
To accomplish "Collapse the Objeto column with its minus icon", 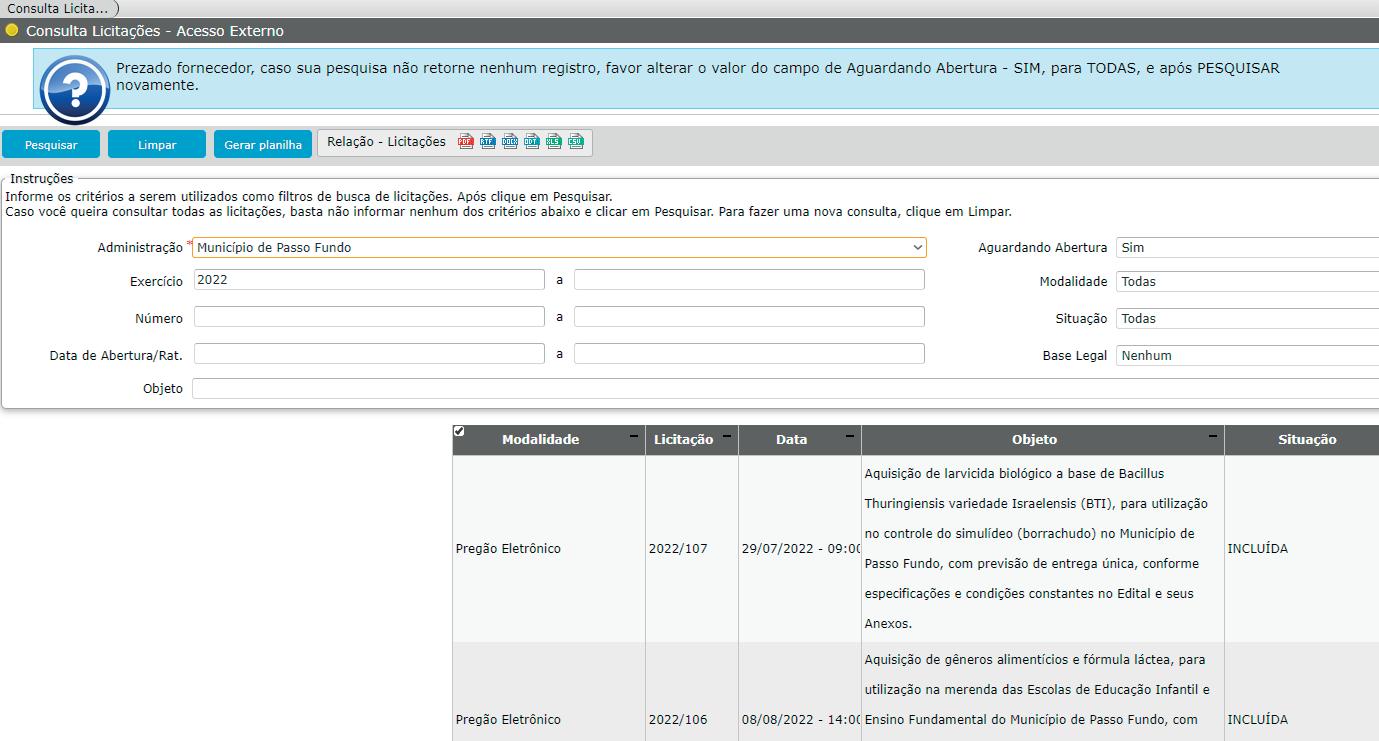I will click(1213, 437).
